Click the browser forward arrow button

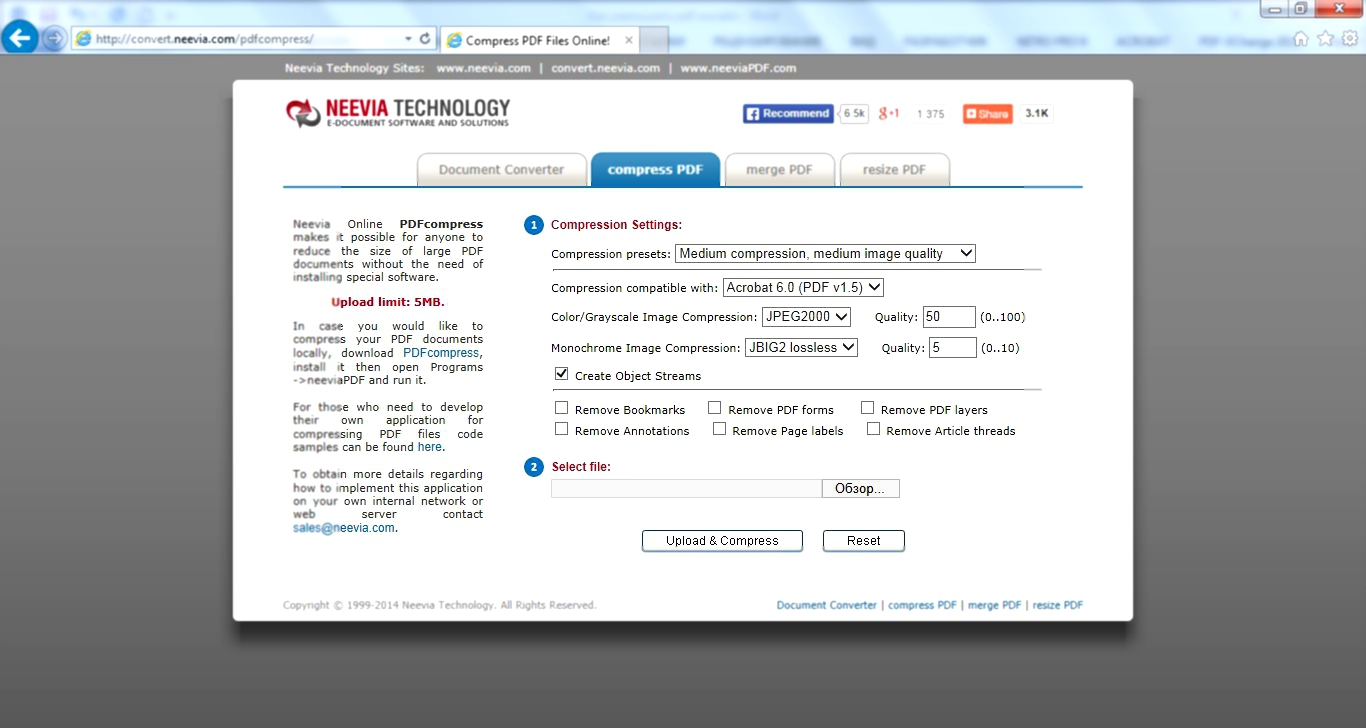tap(54, 38)
